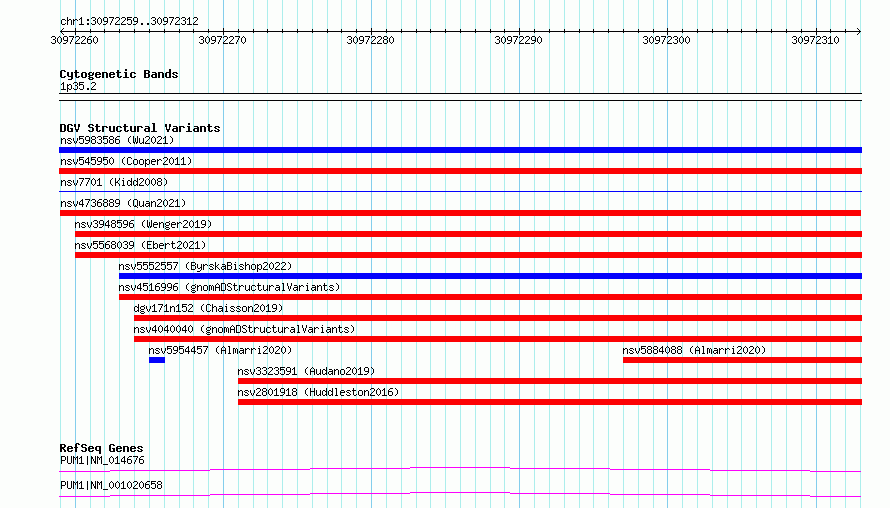The width and height of the screenshot is (890, 508).
Task: Open the nsv545950 (Cooper2011) variant label
Action: (126, 161)
